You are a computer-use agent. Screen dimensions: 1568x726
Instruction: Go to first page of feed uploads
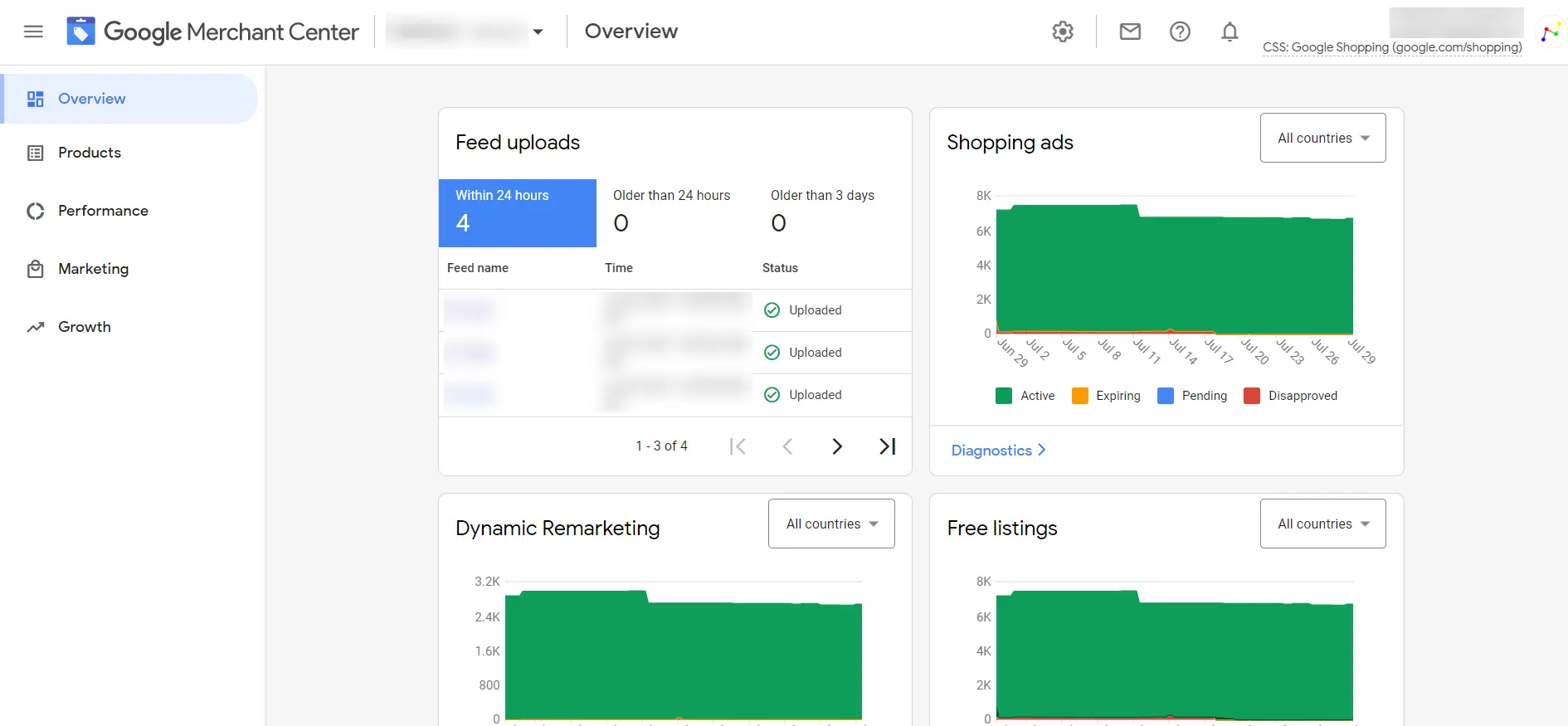pos(738,446)
